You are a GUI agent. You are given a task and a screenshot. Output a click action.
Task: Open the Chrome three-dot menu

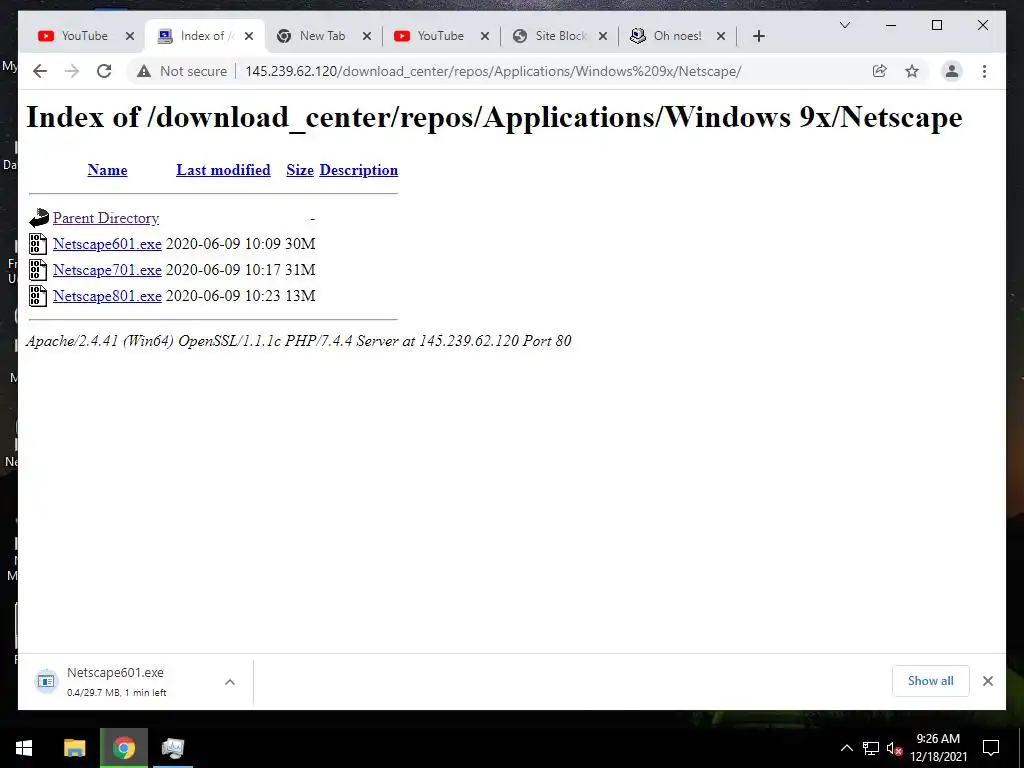984,71
